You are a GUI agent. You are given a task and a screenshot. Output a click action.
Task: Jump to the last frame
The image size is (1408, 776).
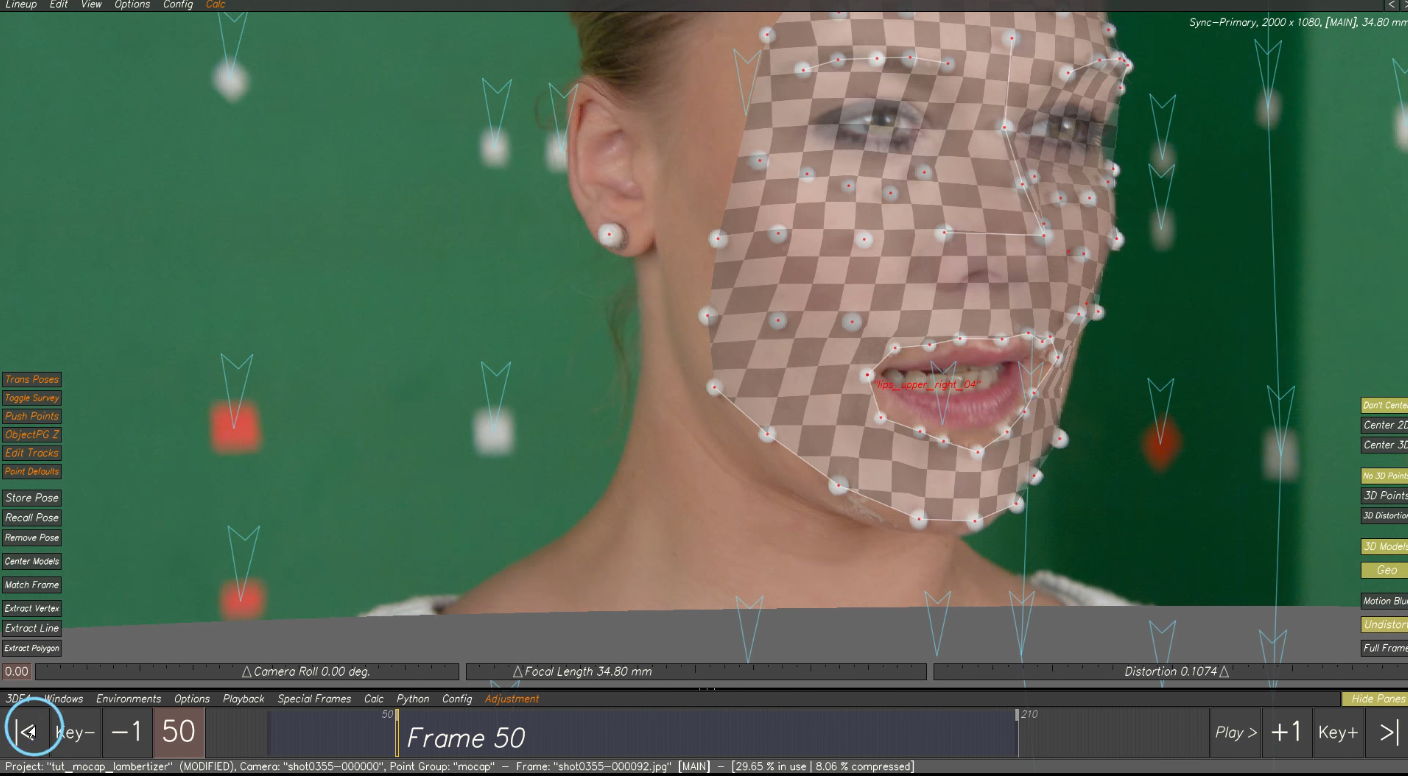click(x=1388, y=733)
